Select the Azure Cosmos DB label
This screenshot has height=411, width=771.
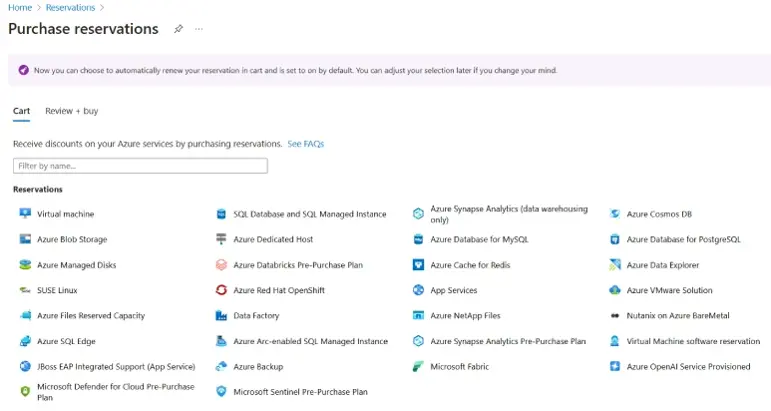click(x=659, y=214)
